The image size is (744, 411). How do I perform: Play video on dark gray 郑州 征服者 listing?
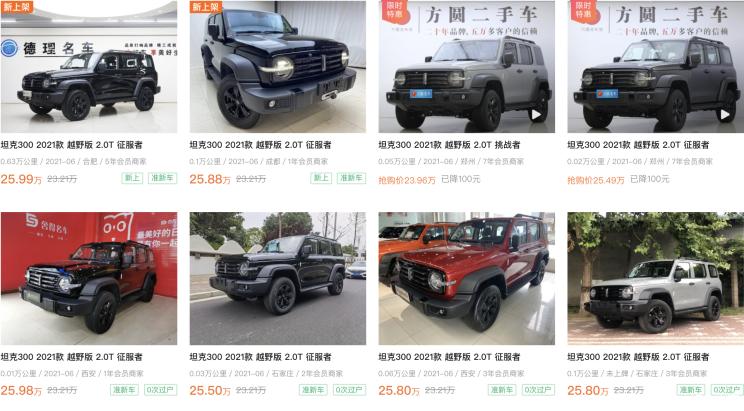725,114
